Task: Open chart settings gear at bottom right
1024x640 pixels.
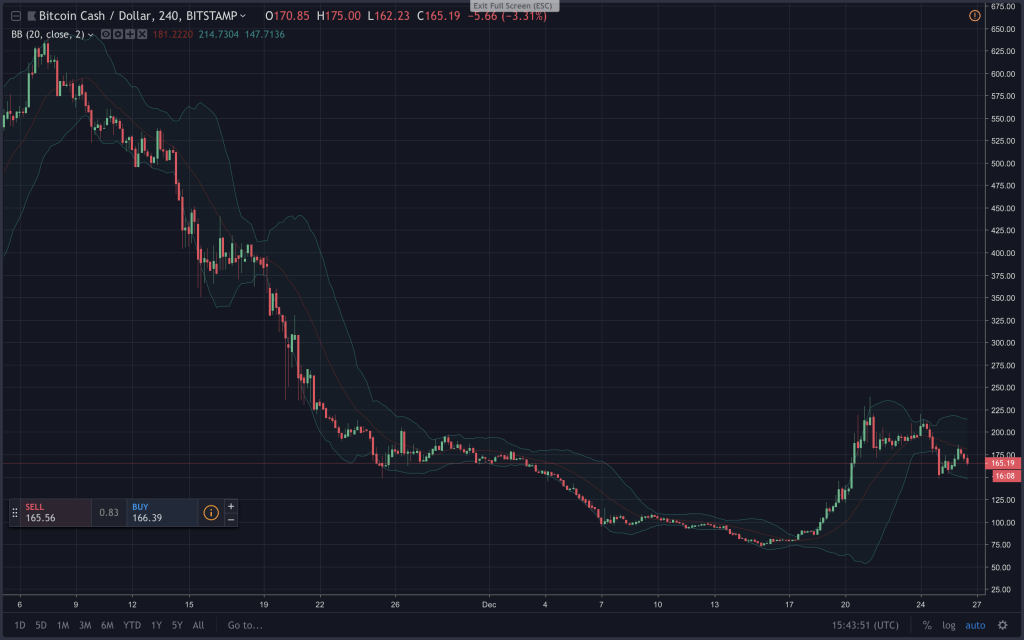Action: (1002, 625)
